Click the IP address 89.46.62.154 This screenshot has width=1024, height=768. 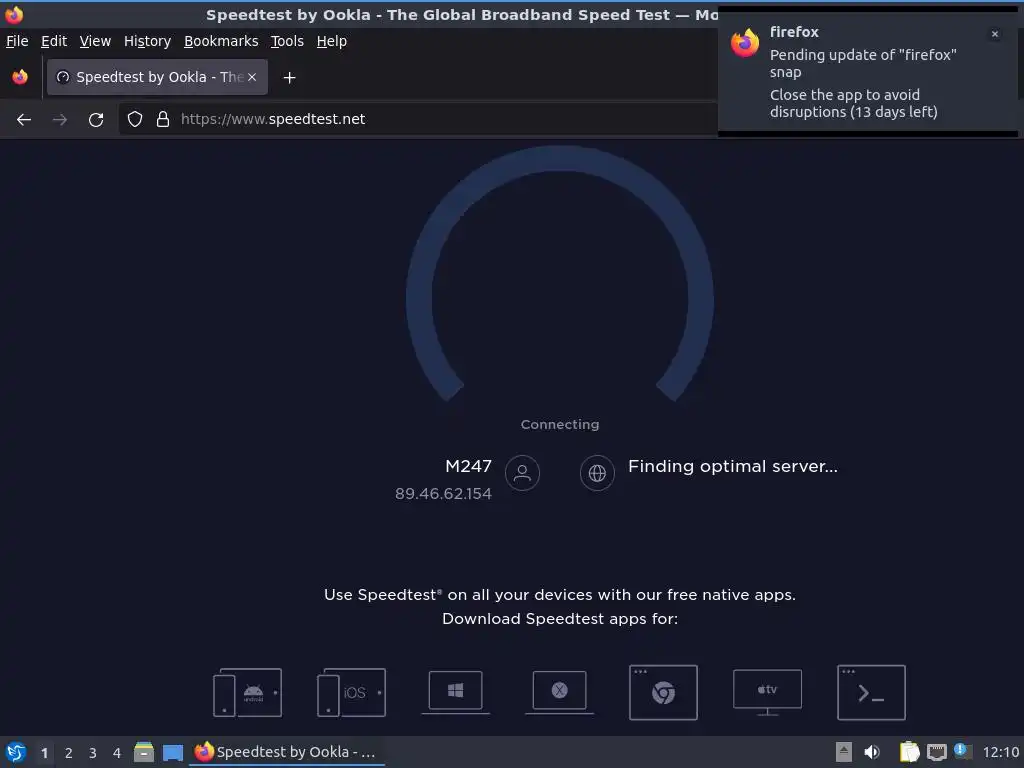443,494
